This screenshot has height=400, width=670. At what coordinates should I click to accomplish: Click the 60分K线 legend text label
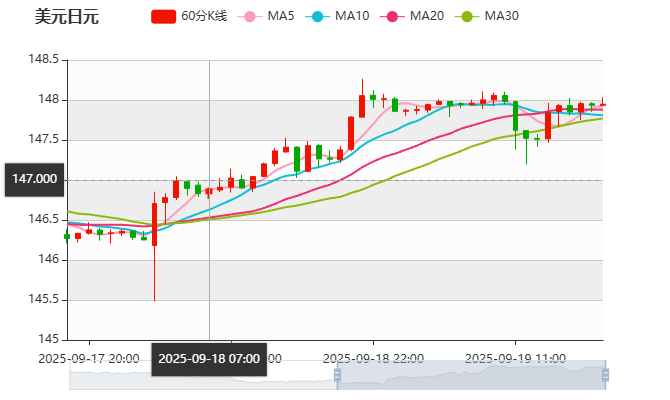click(204, 17)
